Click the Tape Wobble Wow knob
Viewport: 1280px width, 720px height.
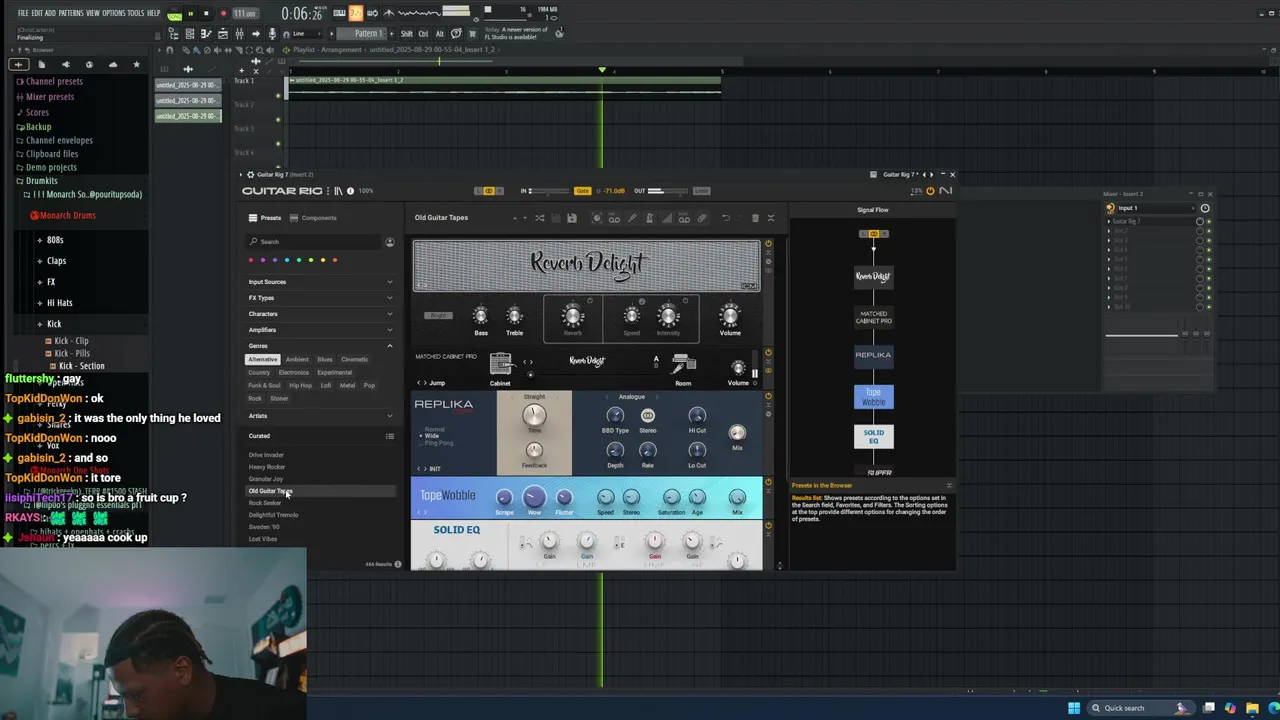tap(534, 497)
